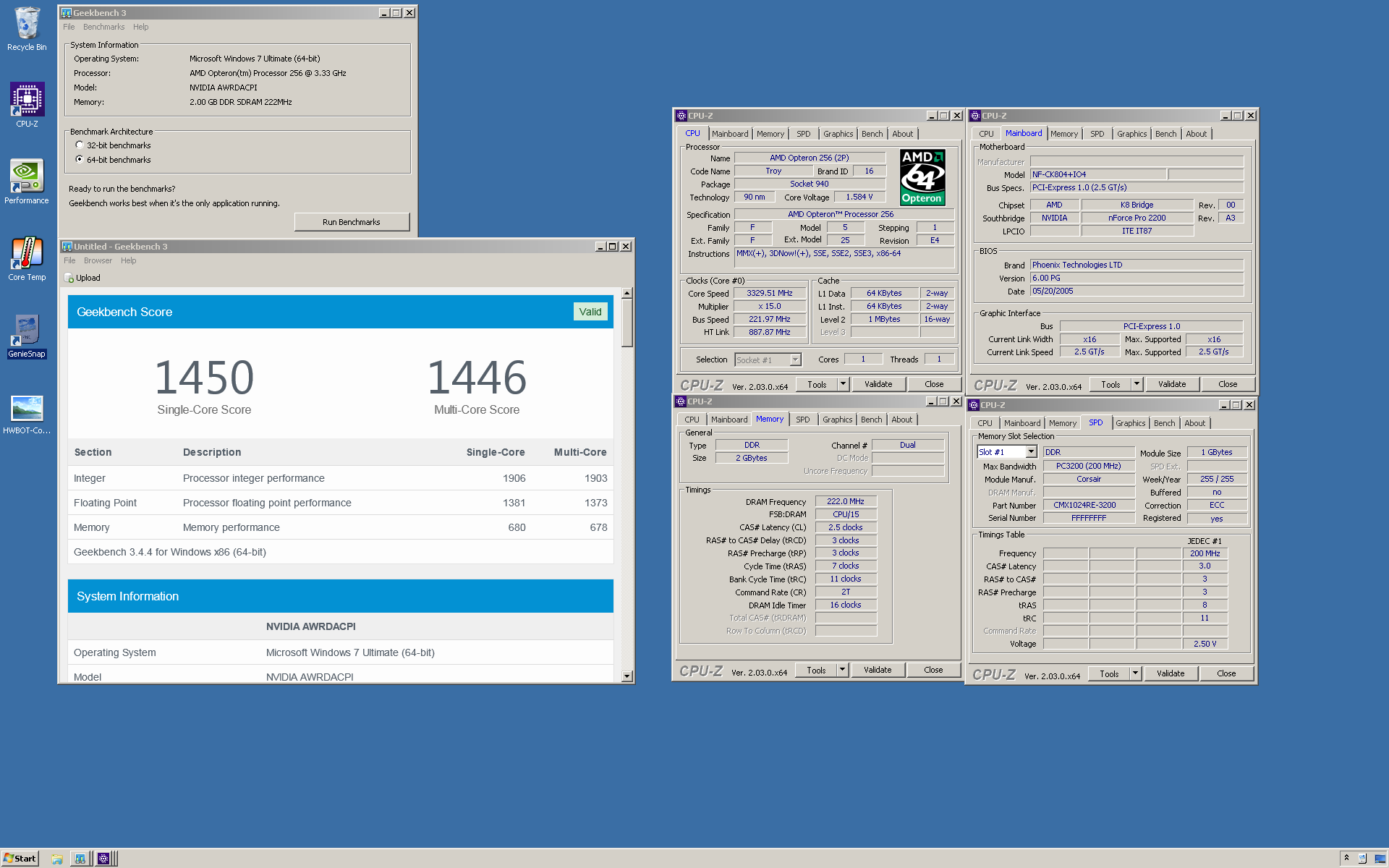
Task: Click the DRAM Frequency 222.0 MHz field
Action: tap(846, 501)
